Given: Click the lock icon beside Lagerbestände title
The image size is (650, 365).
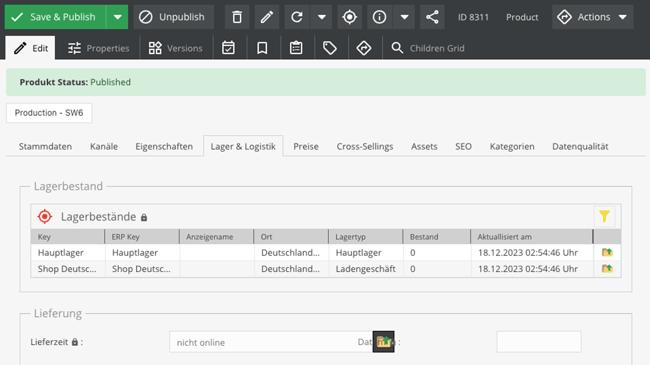Looking at the screenshot, I should (x=144, y=217).
